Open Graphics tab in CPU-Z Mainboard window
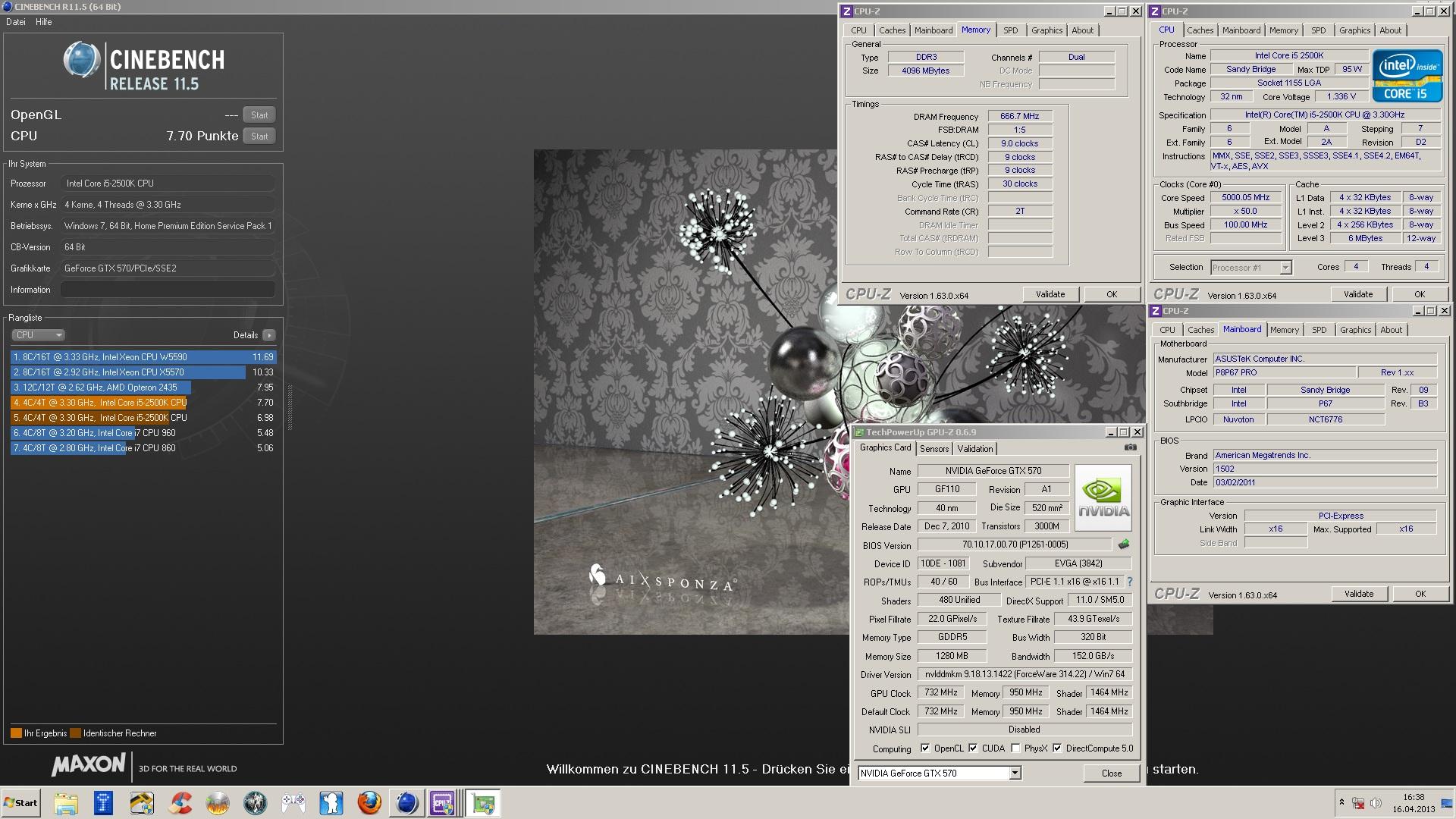This screenshot has height=819, width=1456. [1355, 330]
